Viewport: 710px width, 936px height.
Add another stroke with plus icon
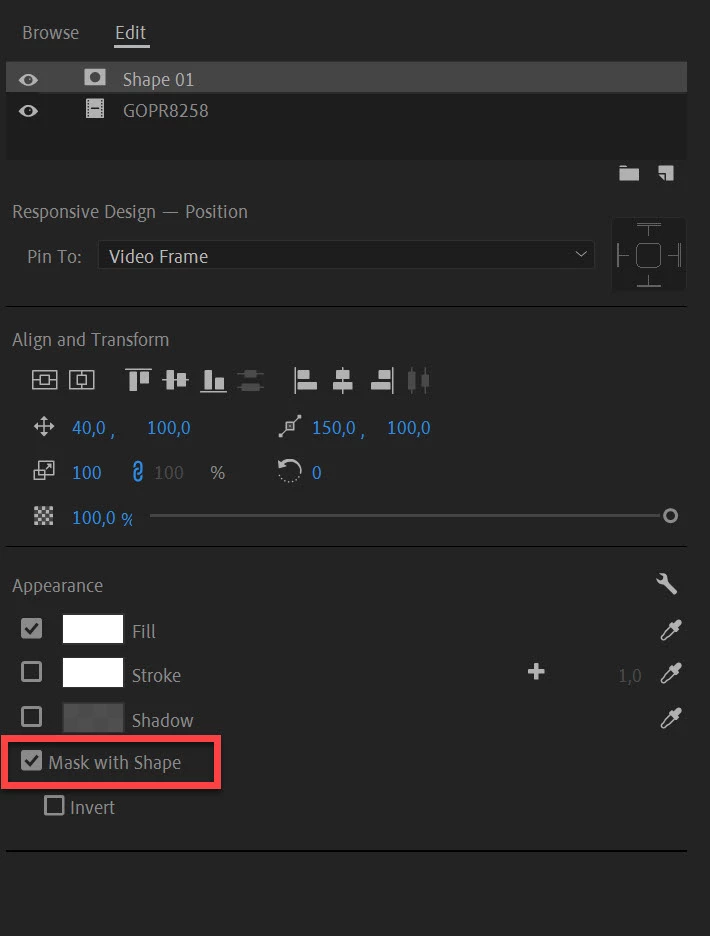click(536, 672)
